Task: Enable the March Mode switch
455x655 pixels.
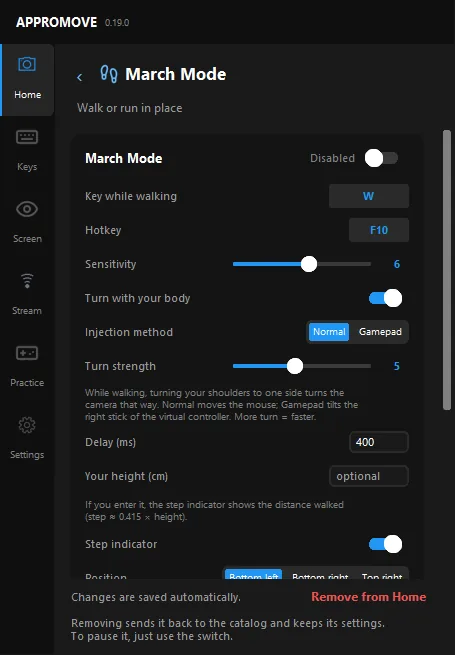Action: [381, 158]
